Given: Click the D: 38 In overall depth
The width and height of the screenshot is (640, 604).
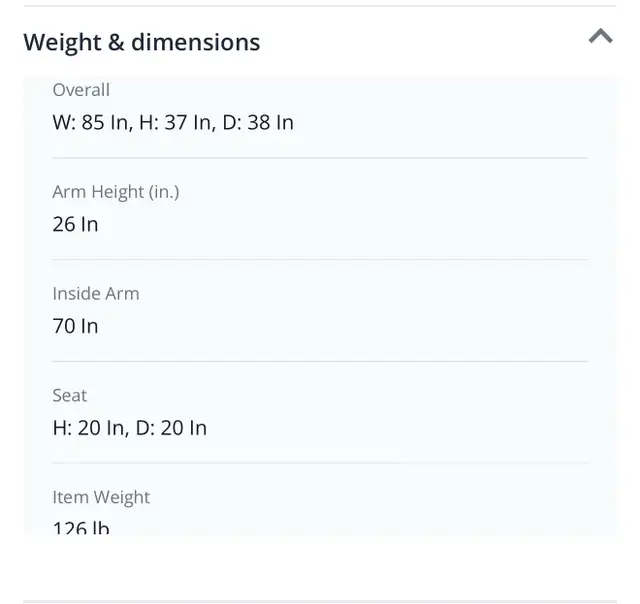Looking at the screenshot, I should point(258,122).
